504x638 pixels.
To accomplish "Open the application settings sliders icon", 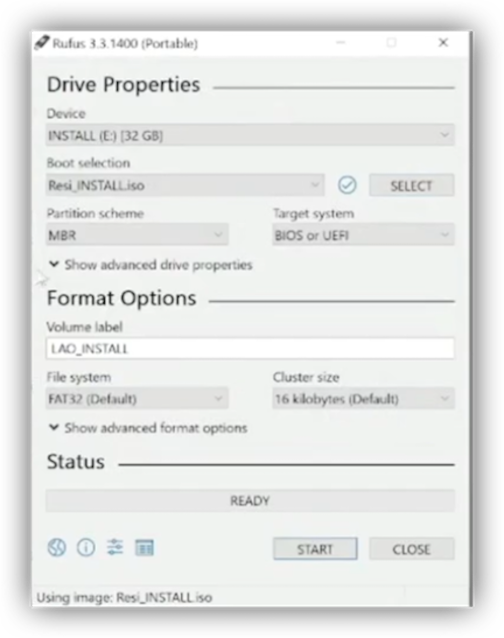I will point(115,548).
